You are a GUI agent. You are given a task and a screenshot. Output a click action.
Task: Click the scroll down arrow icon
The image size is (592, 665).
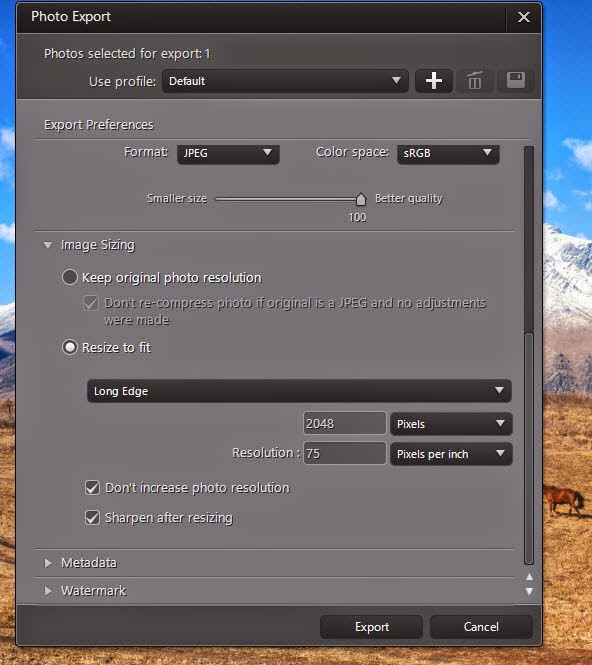point(529,591)
